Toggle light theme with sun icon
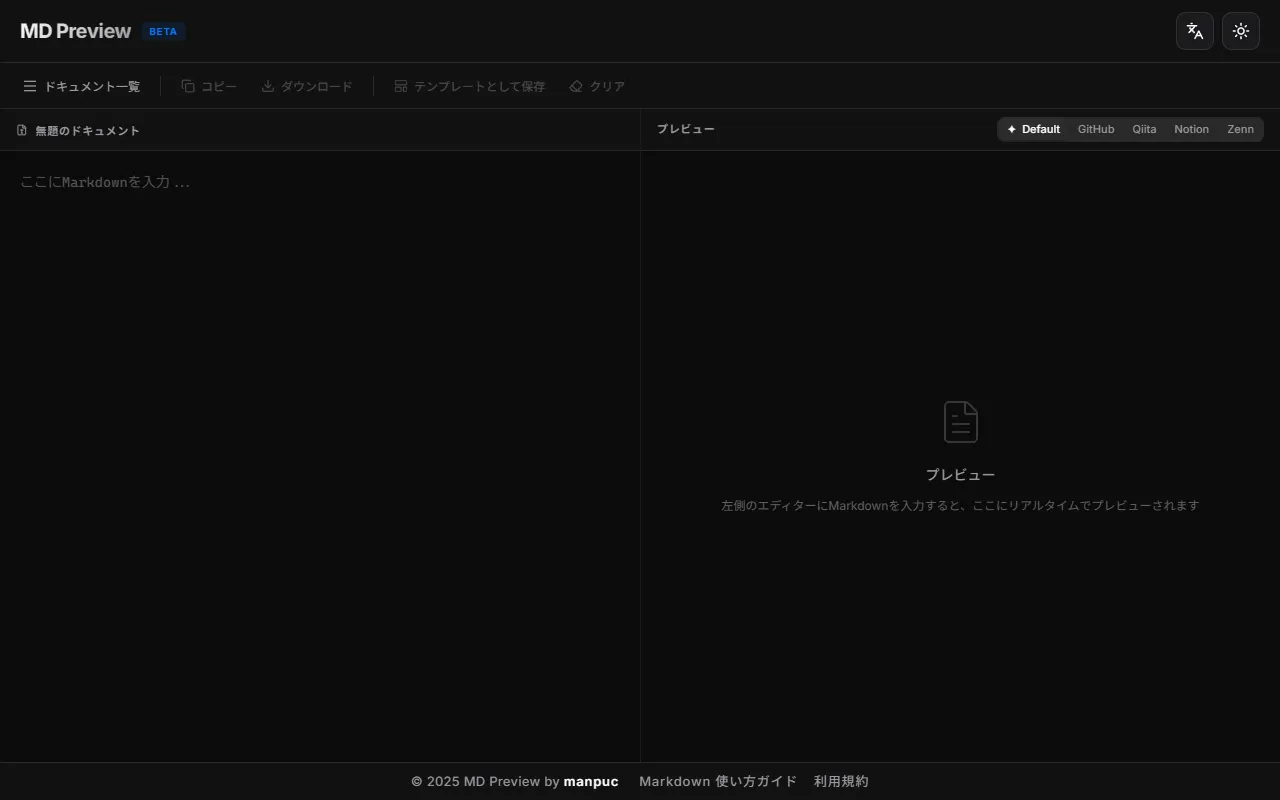This screenshot has width=1280, height=800. click(x=1241, y=31)
